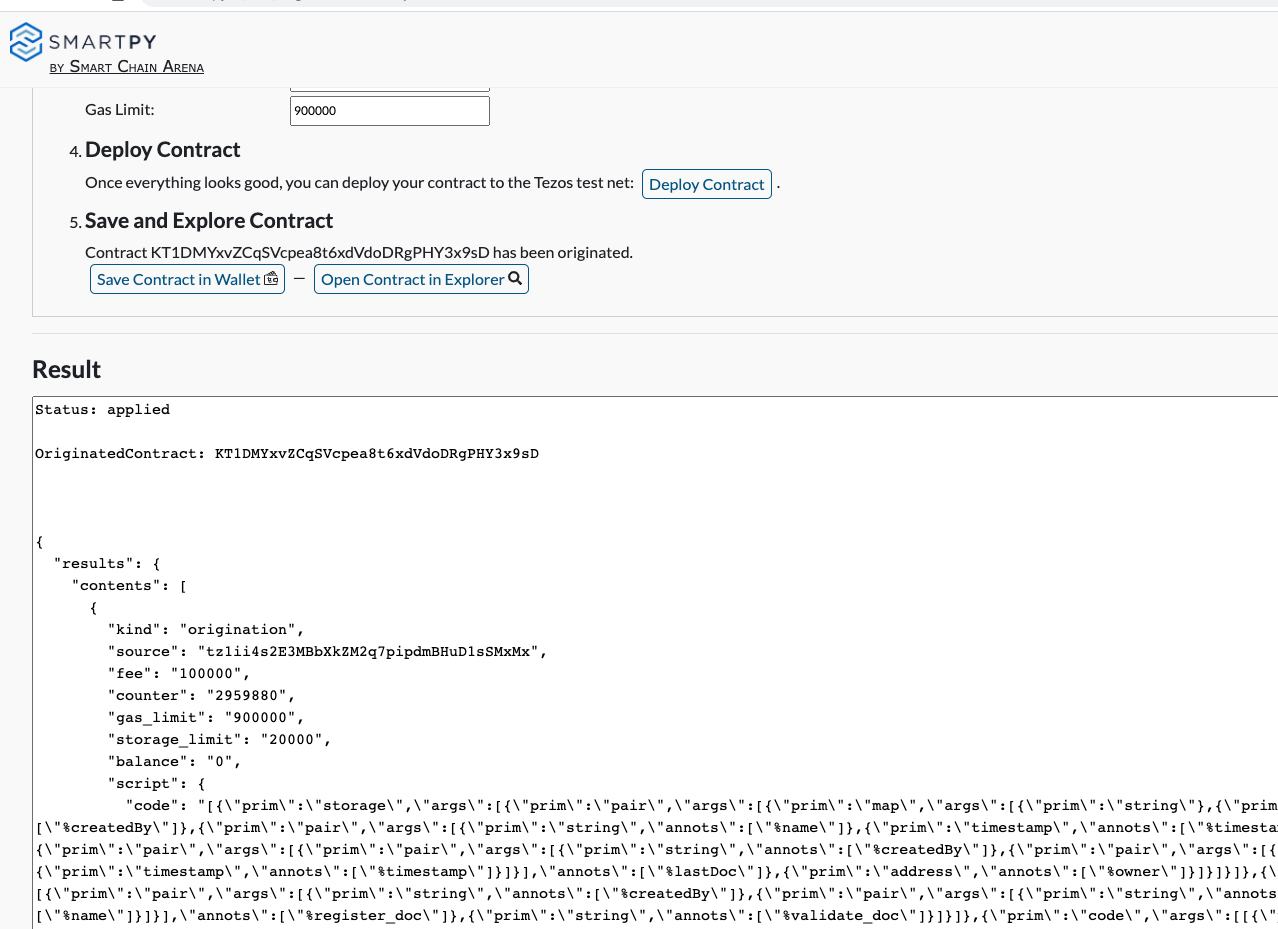
Task: Click the Deploy Contract section heading
Action: (x=163, y=150)
